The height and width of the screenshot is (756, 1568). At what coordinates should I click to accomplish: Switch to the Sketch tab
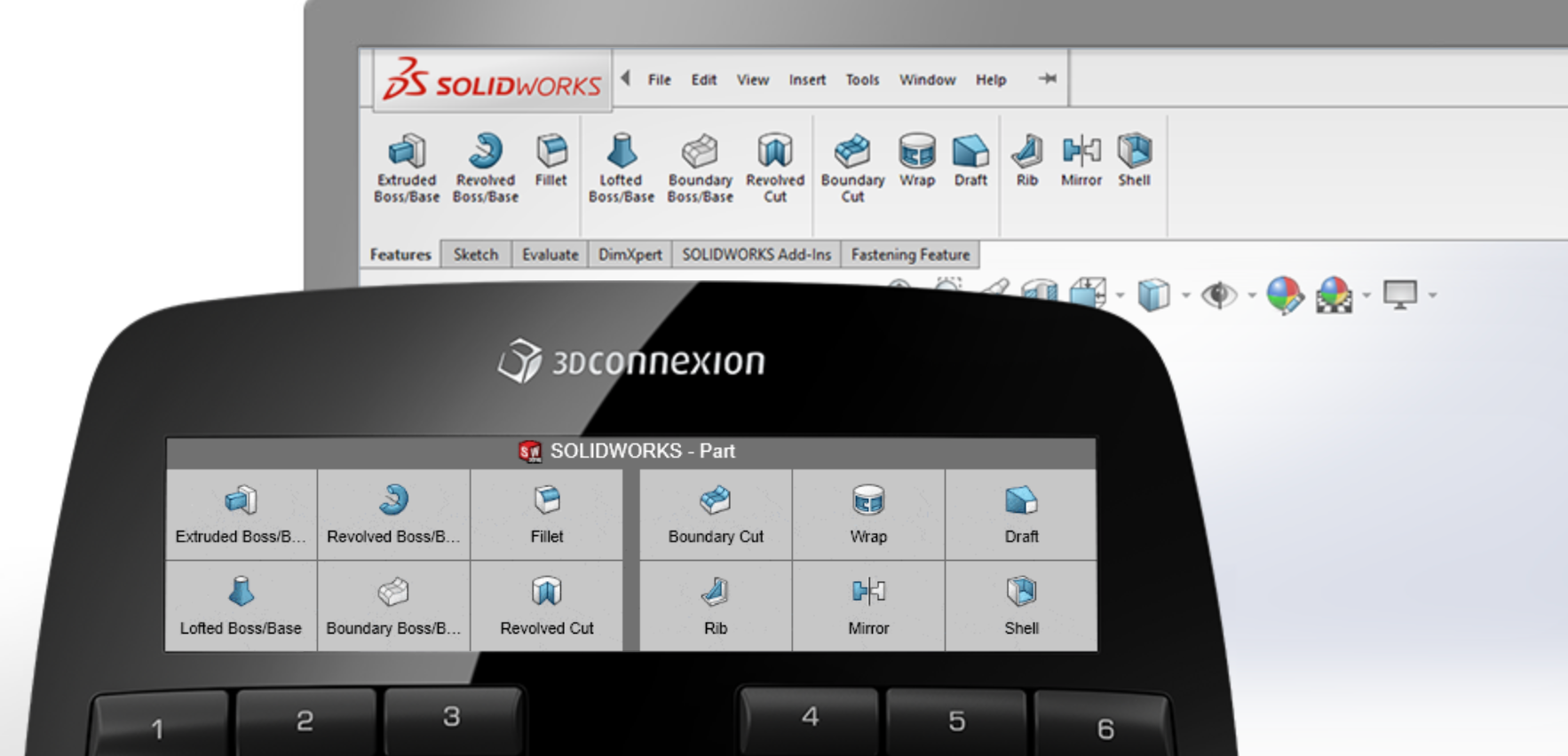tap(476, 255)
